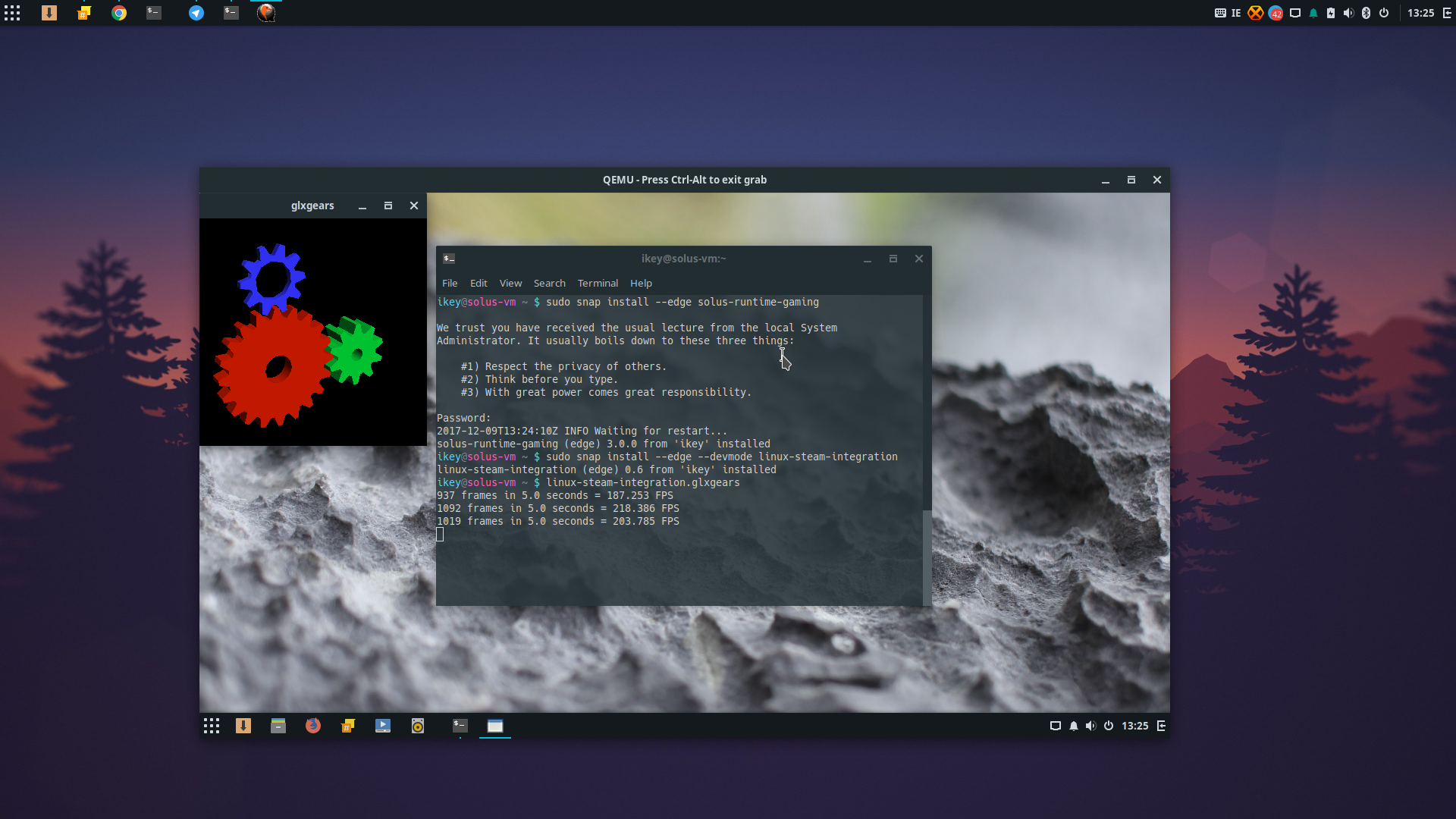Image resolution: width=1456 pixels, height=819 pixels.
Task: Launch Software Center in guest taskbar
Action: point(243,726)
